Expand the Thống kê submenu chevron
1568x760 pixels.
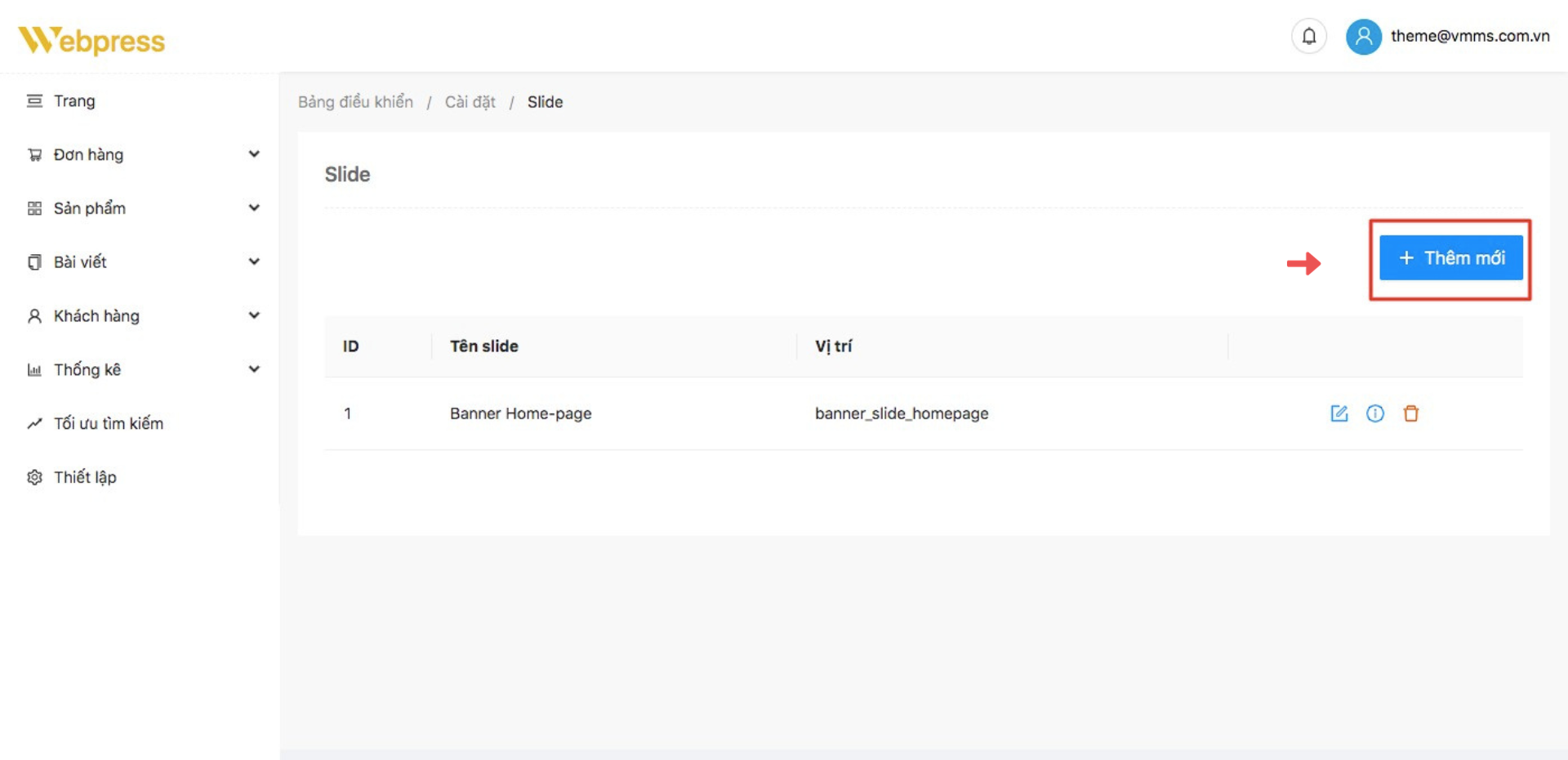click(x=254, y=369)
